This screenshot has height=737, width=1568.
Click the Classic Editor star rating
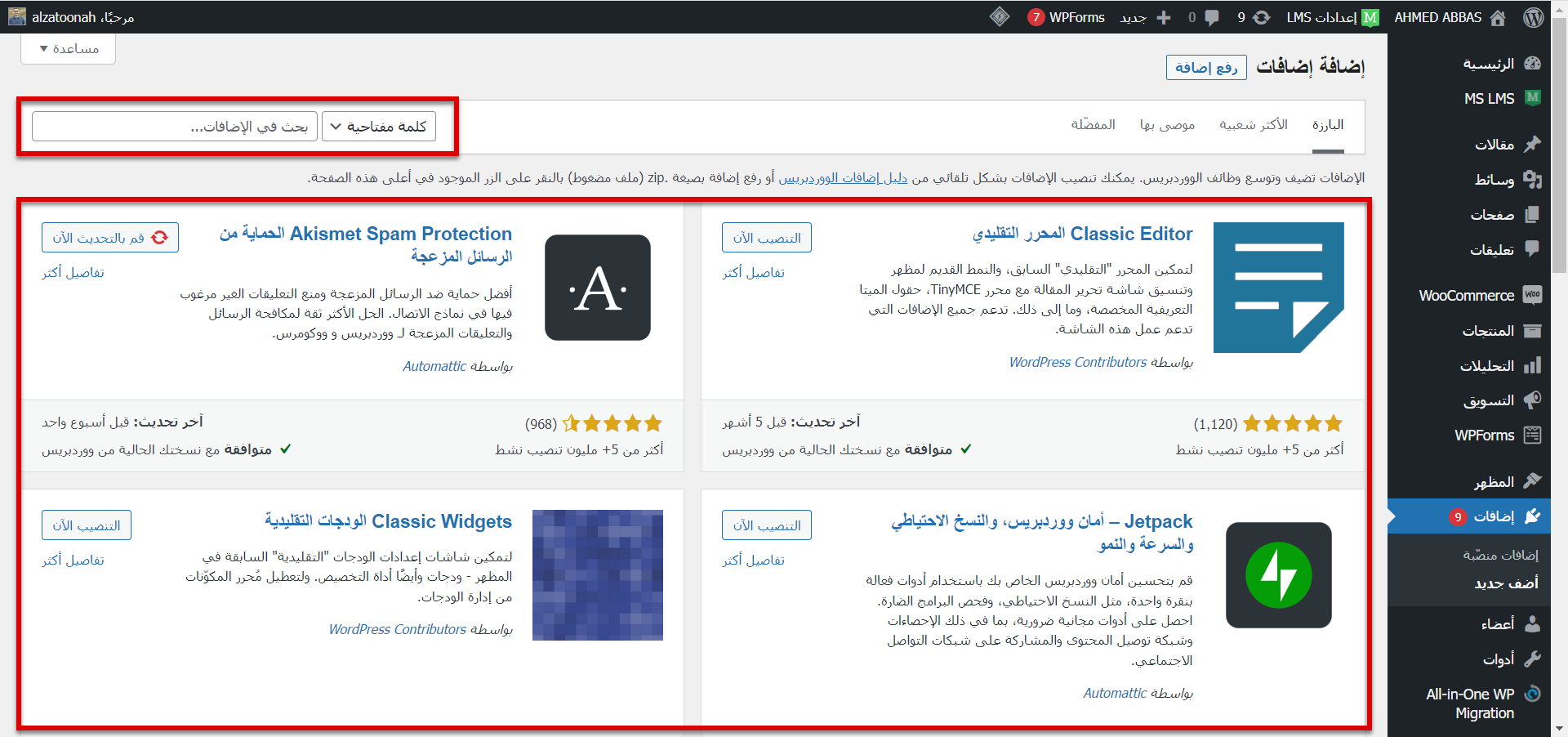click(x=1293, y=423)
